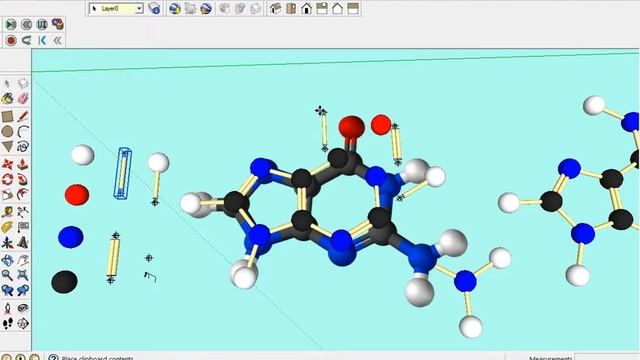640x360 pixels.
Task: Pick the blue nitrogen sphere in left palette
Action: coord(71,237)
